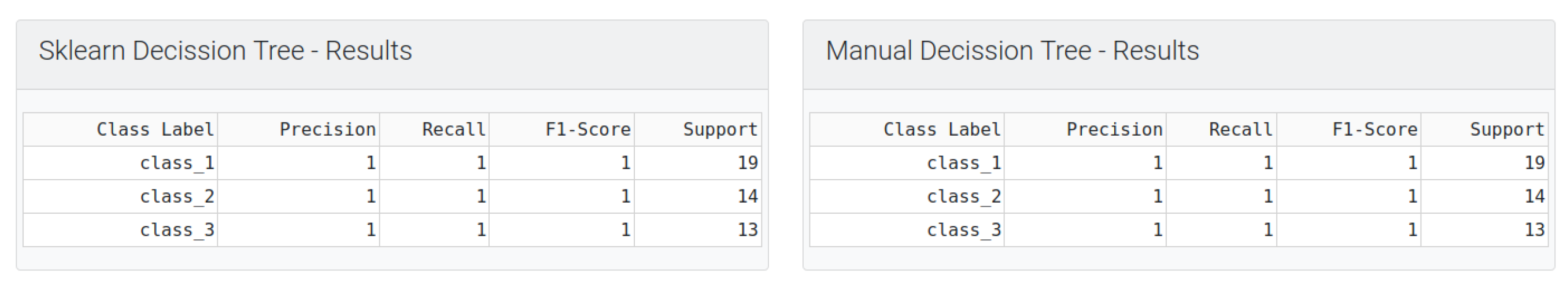Screen dimensions: 1568x282
Task: Select class_3 cell in Manual table
Action: click(964, 230)
